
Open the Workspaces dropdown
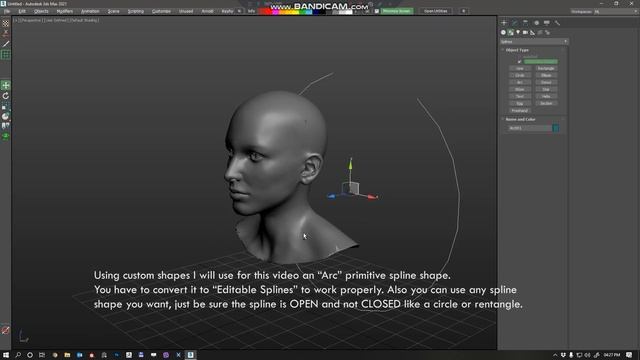(x=617, y=11)
